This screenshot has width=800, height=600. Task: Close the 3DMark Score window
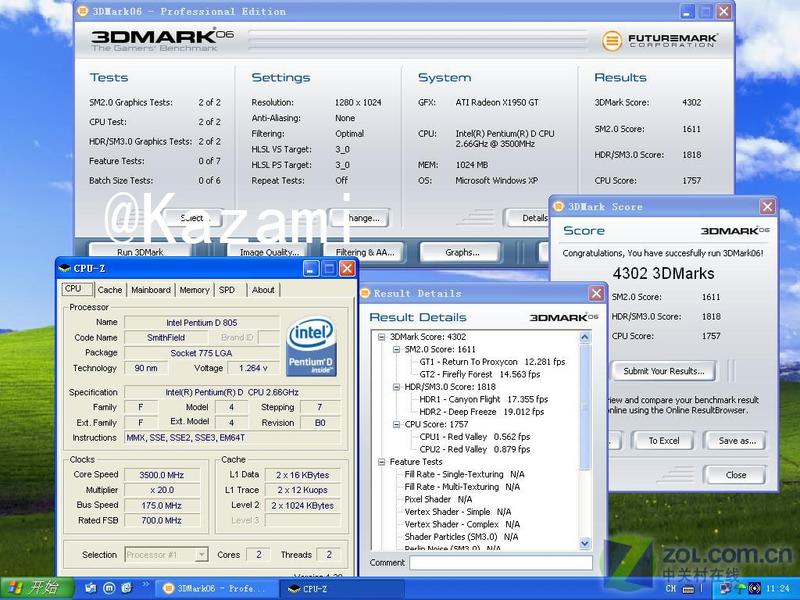[x=767, y=207]
